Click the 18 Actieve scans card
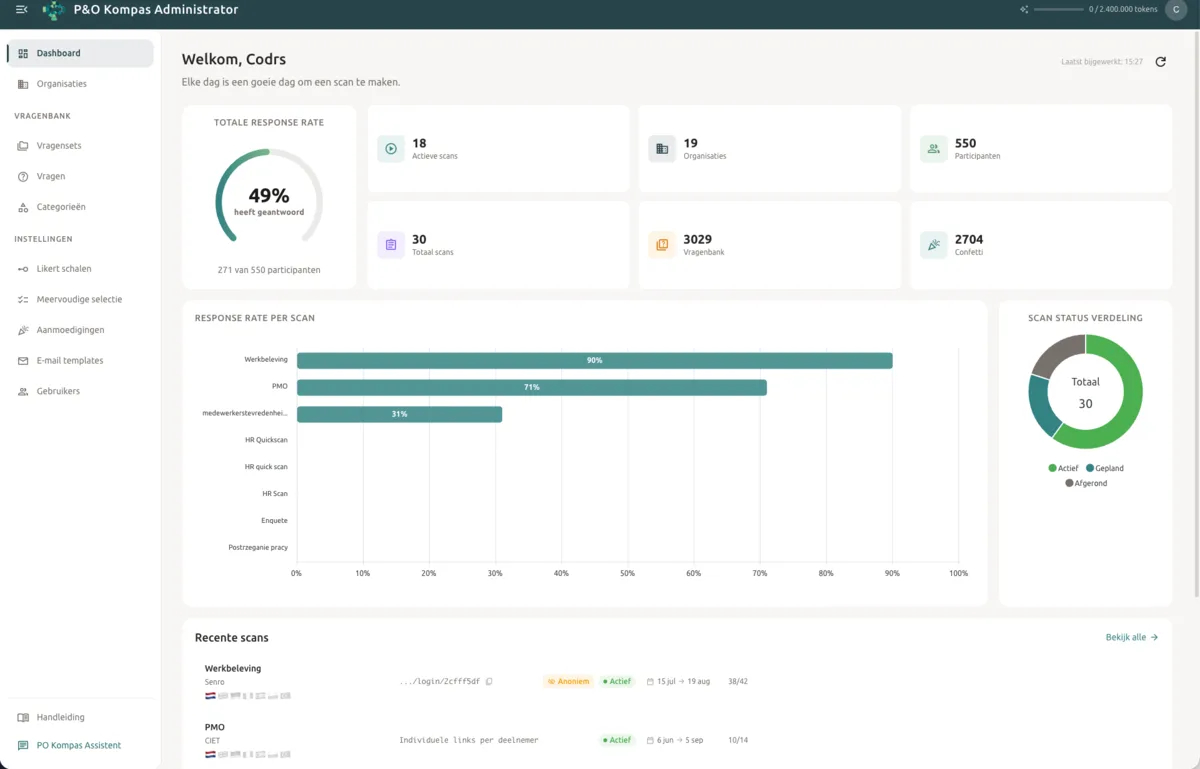This screenshot has height=769, width=1200. coord(498,149)
